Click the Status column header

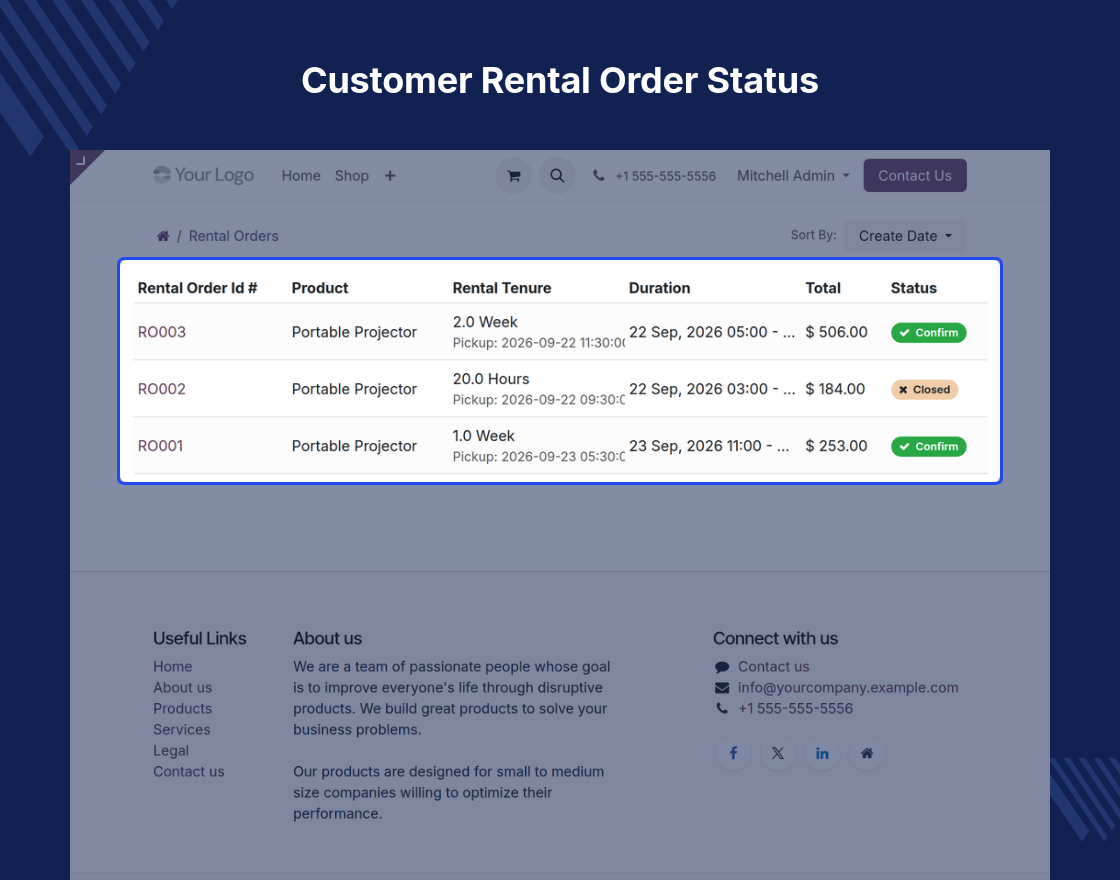coord(914,288)
